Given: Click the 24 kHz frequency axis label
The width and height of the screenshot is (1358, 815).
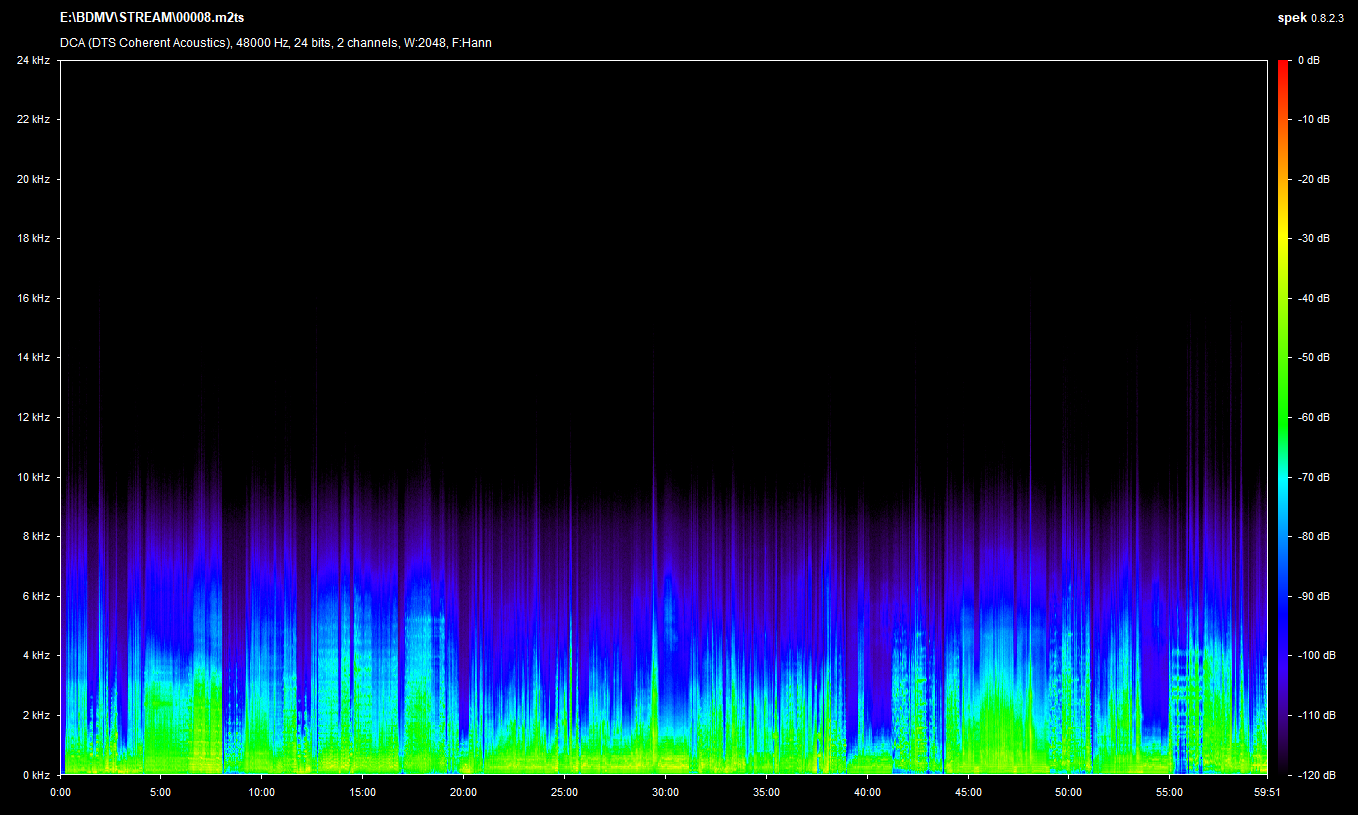Looking at the screenshot, I should (x=33, y=61).
